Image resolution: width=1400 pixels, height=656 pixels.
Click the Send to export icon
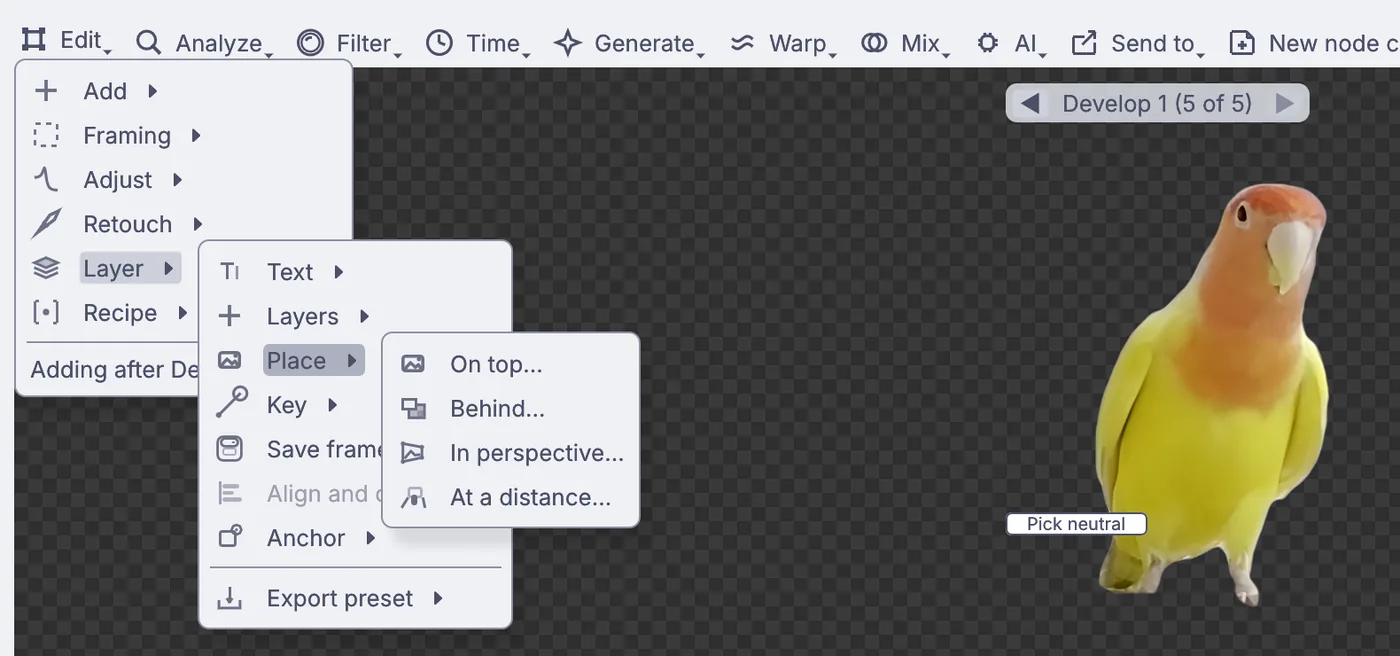pyautogui.click(x=1084, y=43)
